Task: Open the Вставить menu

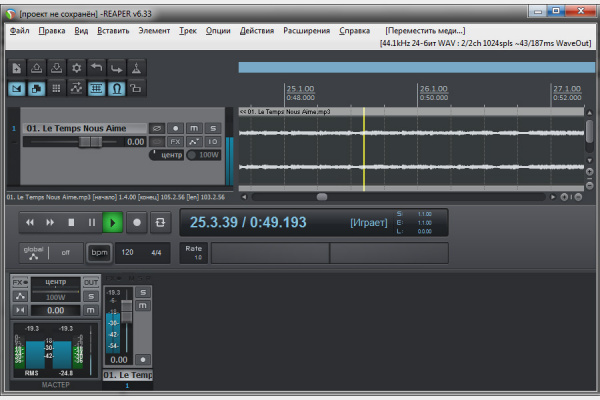Action: 113,31
